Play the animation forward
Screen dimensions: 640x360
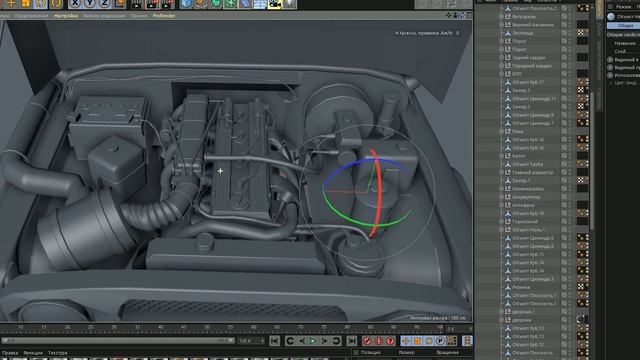pyautogui.click(x=313, y=341)
